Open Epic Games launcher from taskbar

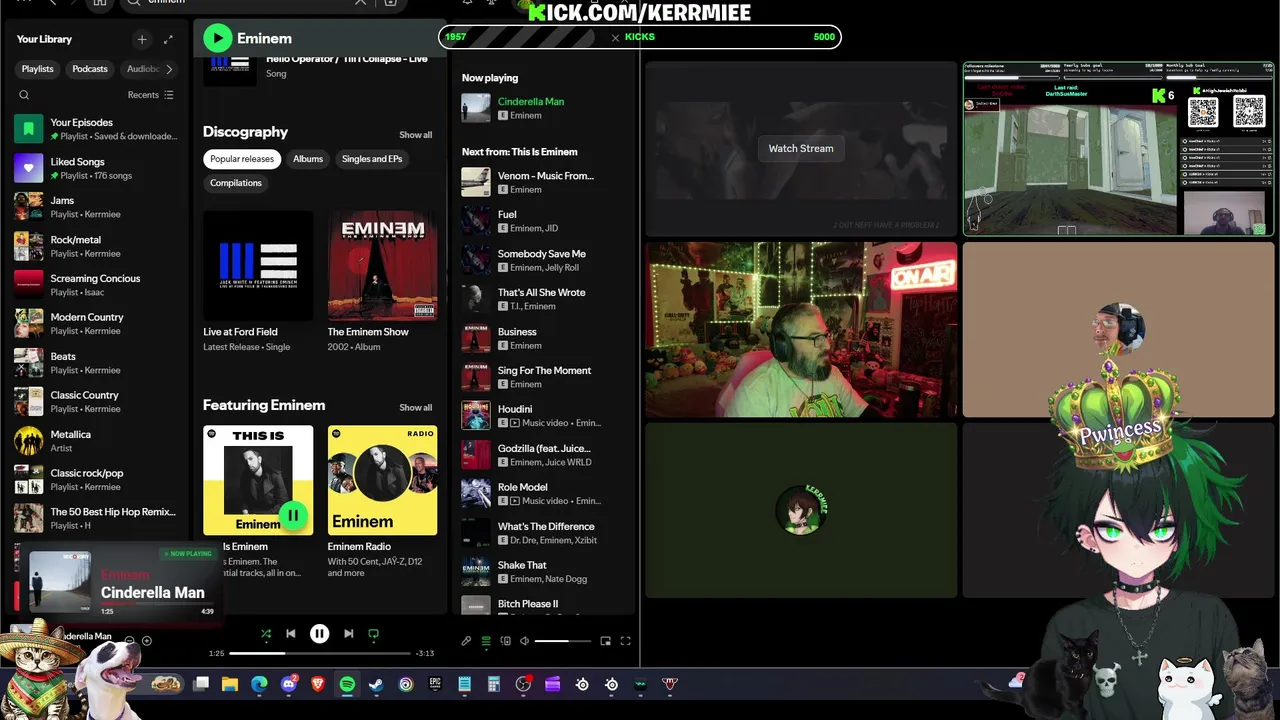coord(435,684)
